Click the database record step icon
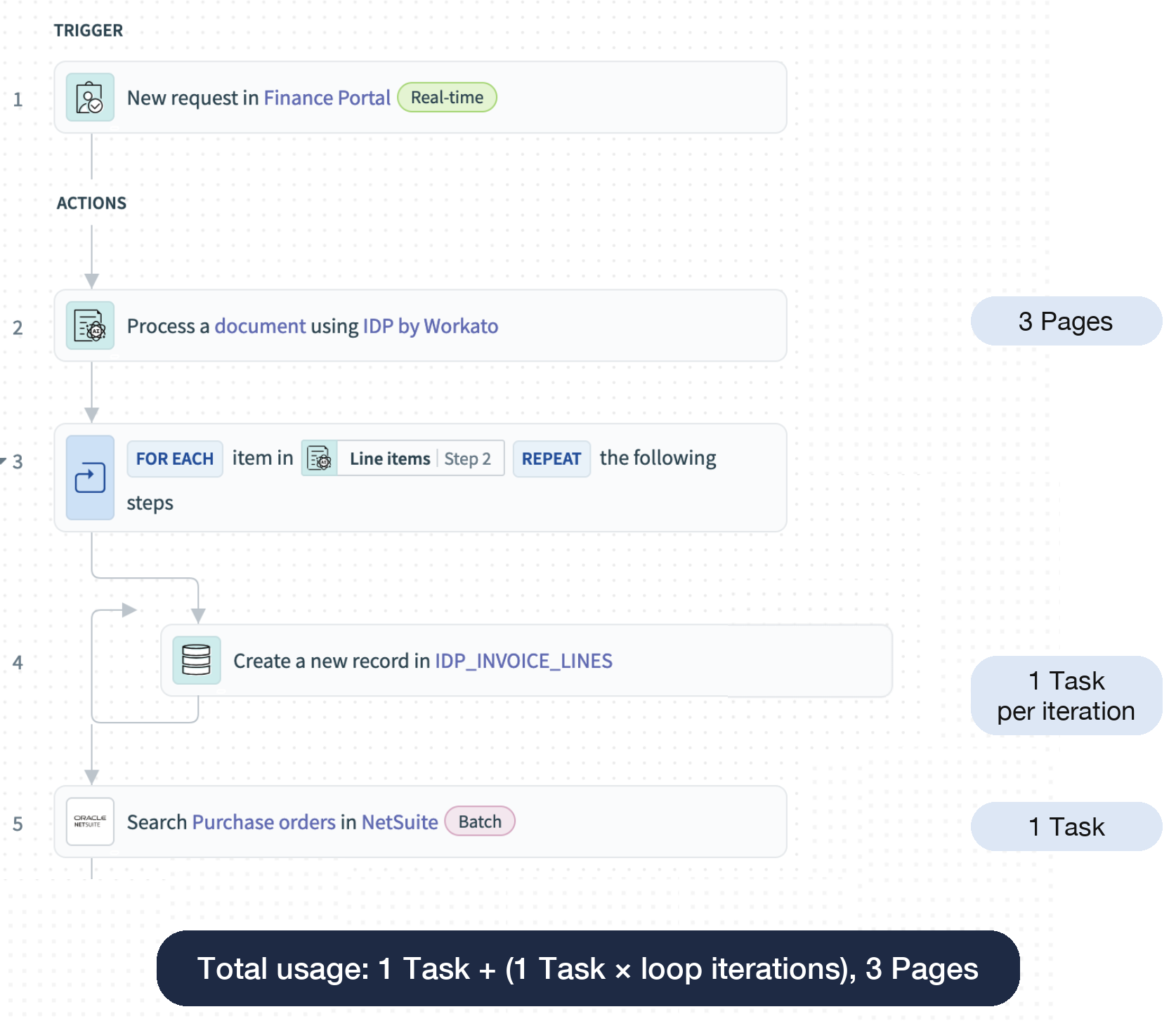The image size is (1176, 1021). [x=197, y=661]
